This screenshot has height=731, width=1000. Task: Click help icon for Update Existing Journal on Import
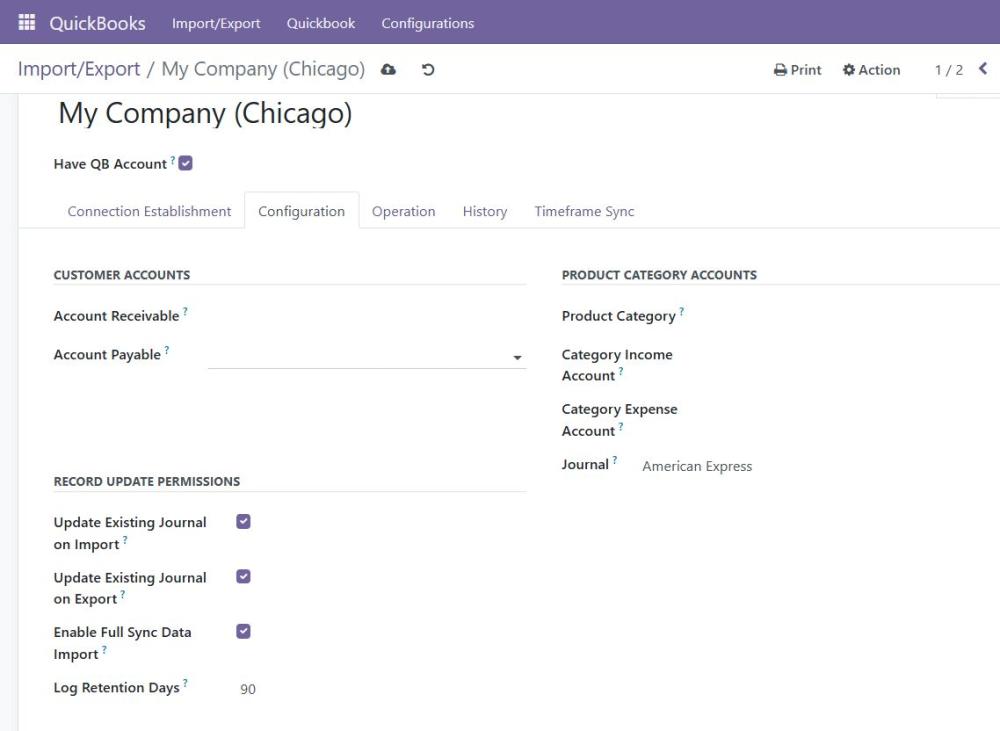pos(124,540)
